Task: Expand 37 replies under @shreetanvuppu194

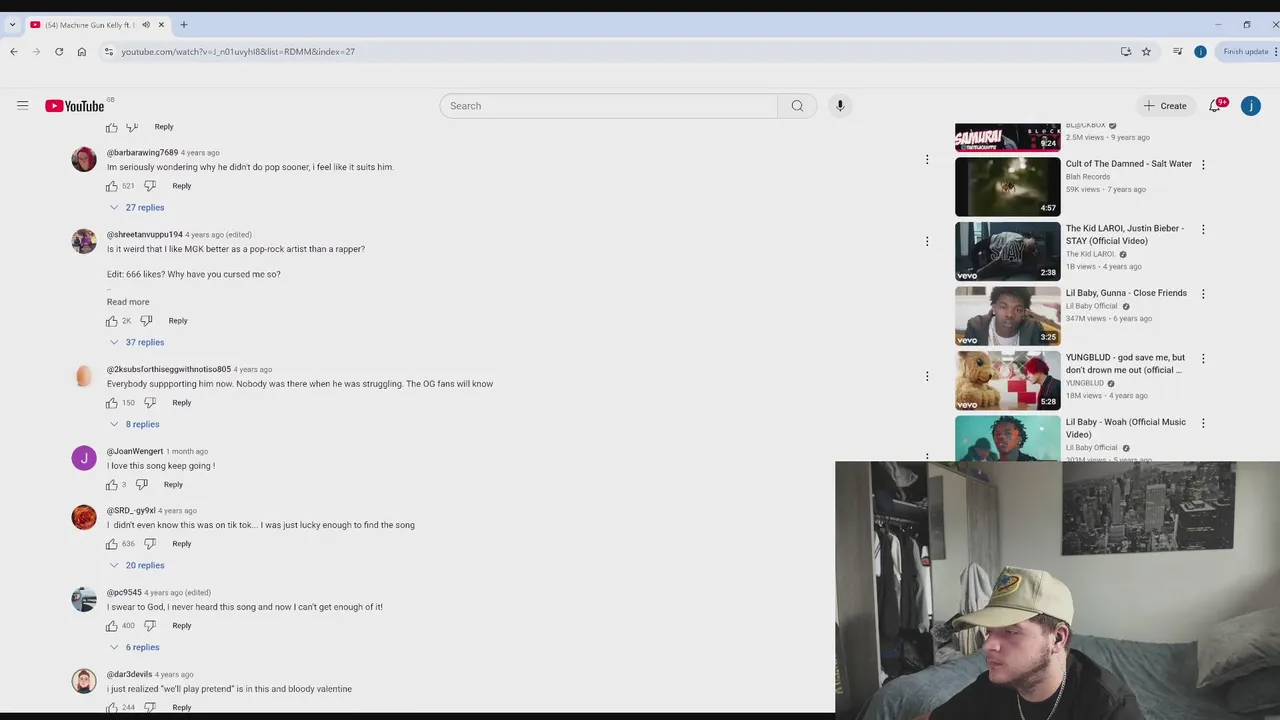Action: [137, 343]
